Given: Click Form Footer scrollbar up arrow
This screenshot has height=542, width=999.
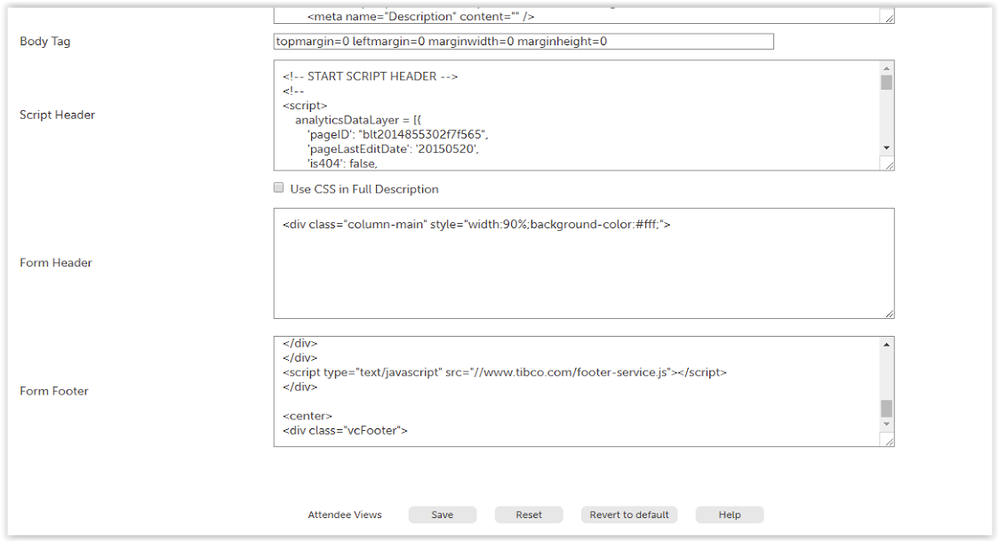Looking at the screenshot, I should pyautogui.click(x=886, y=345).
